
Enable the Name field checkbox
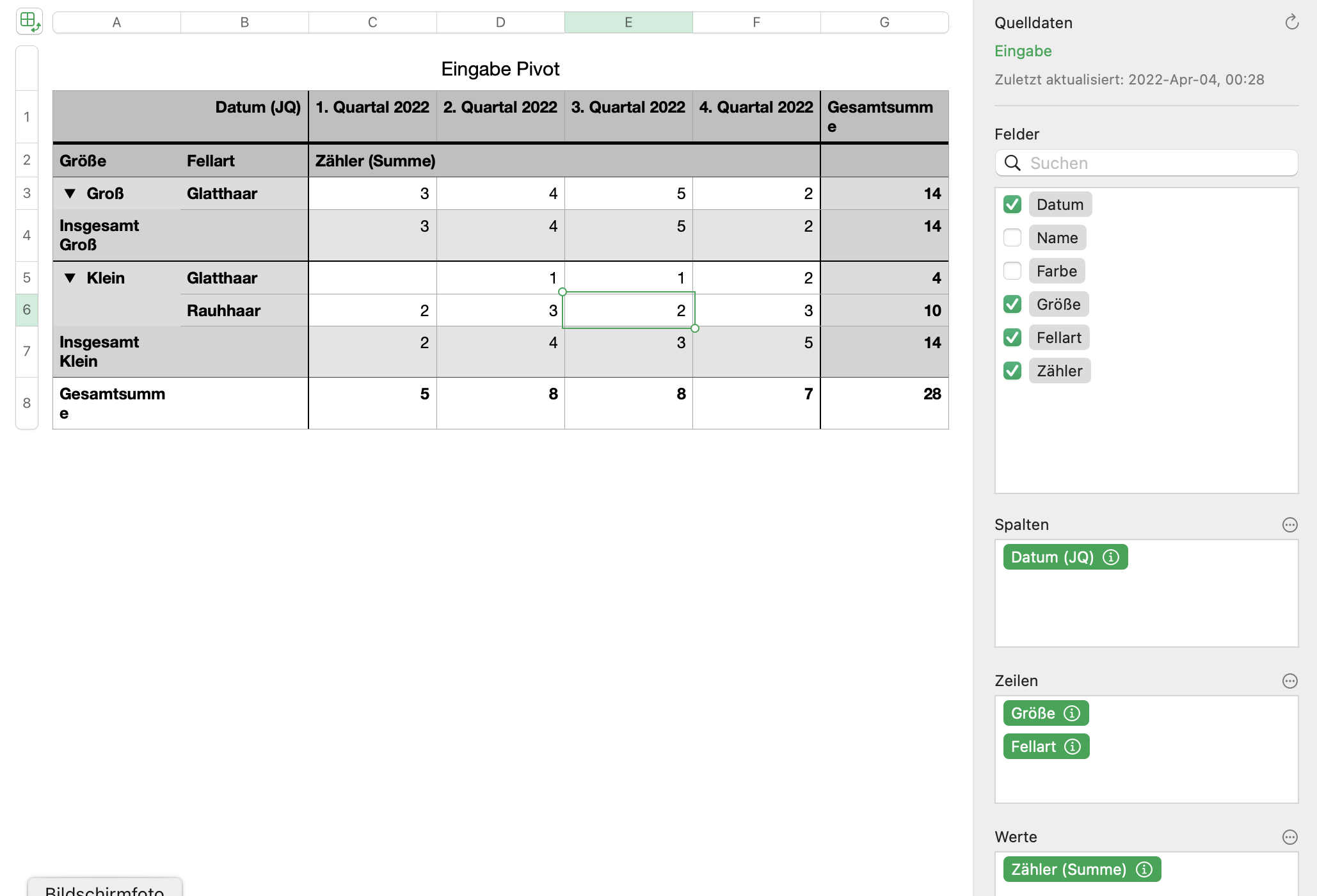1012,238
